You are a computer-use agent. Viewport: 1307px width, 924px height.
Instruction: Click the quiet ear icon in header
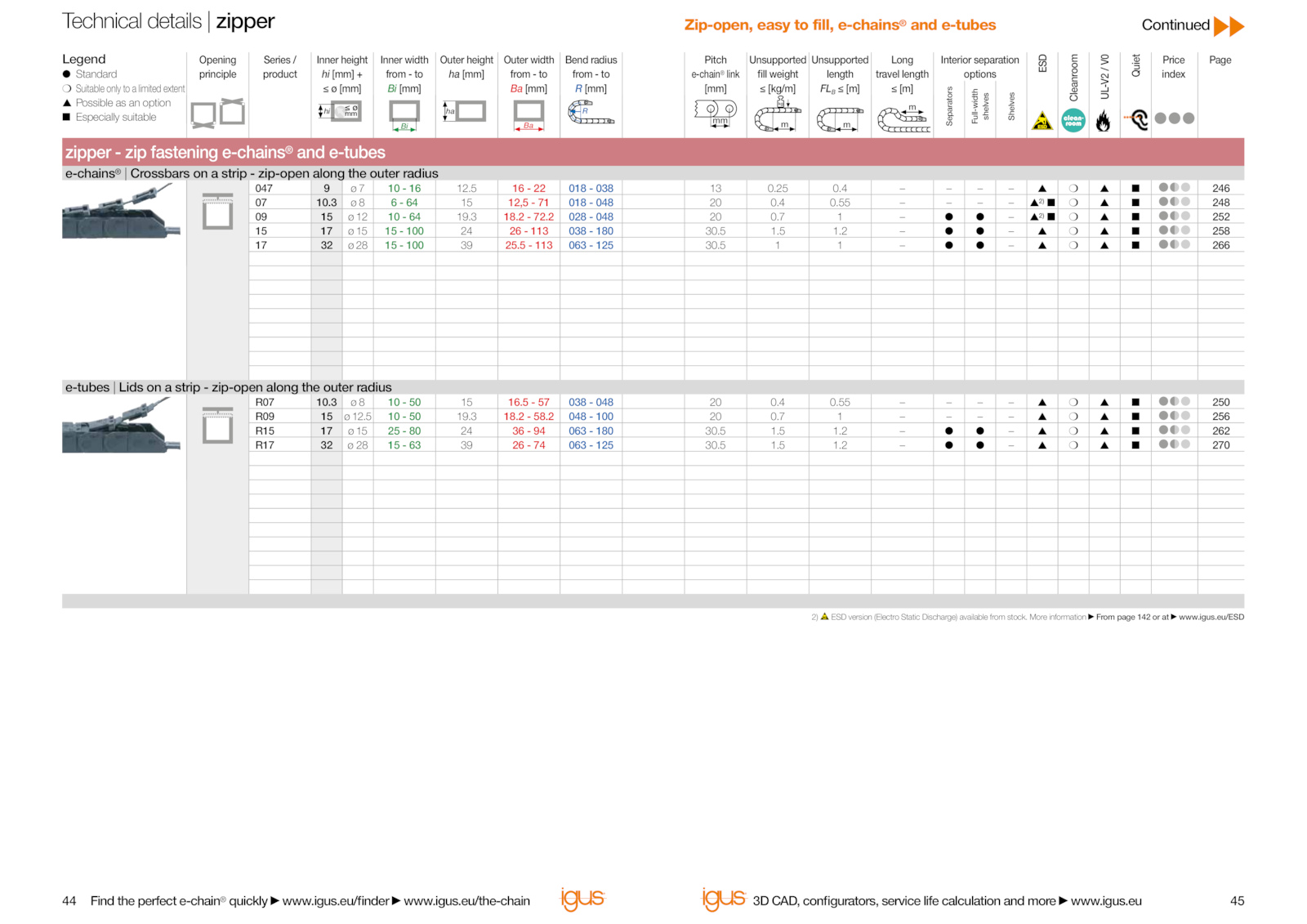click(x=1136, y=119)
